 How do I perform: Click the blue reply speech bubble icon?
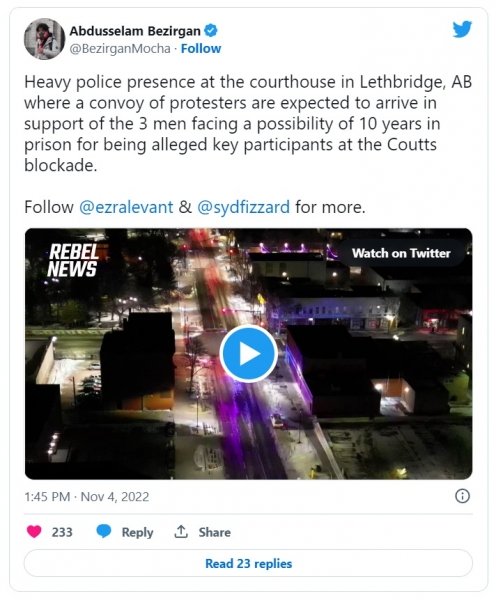tap(104, 532)
